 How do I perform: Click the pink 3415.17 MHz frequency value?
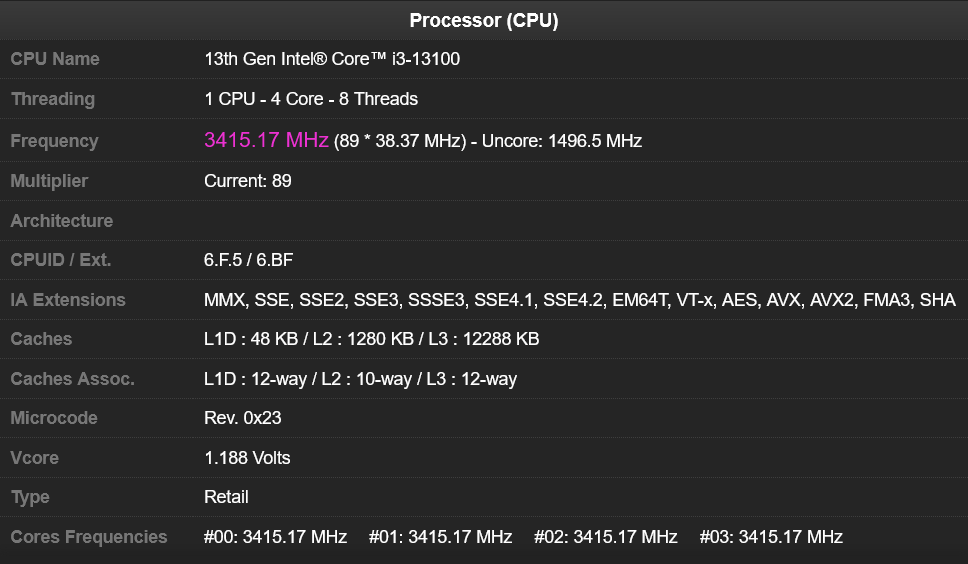(x=266, y=140)
